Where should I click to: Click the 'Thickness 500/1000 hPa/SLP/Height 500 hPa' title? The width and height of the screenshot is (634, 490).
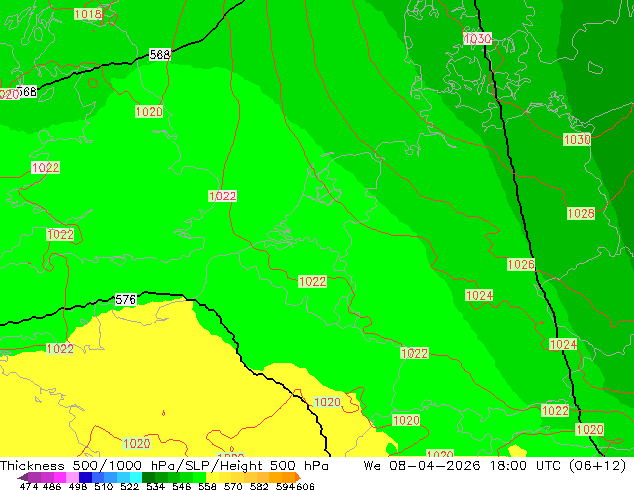[164, 466]
